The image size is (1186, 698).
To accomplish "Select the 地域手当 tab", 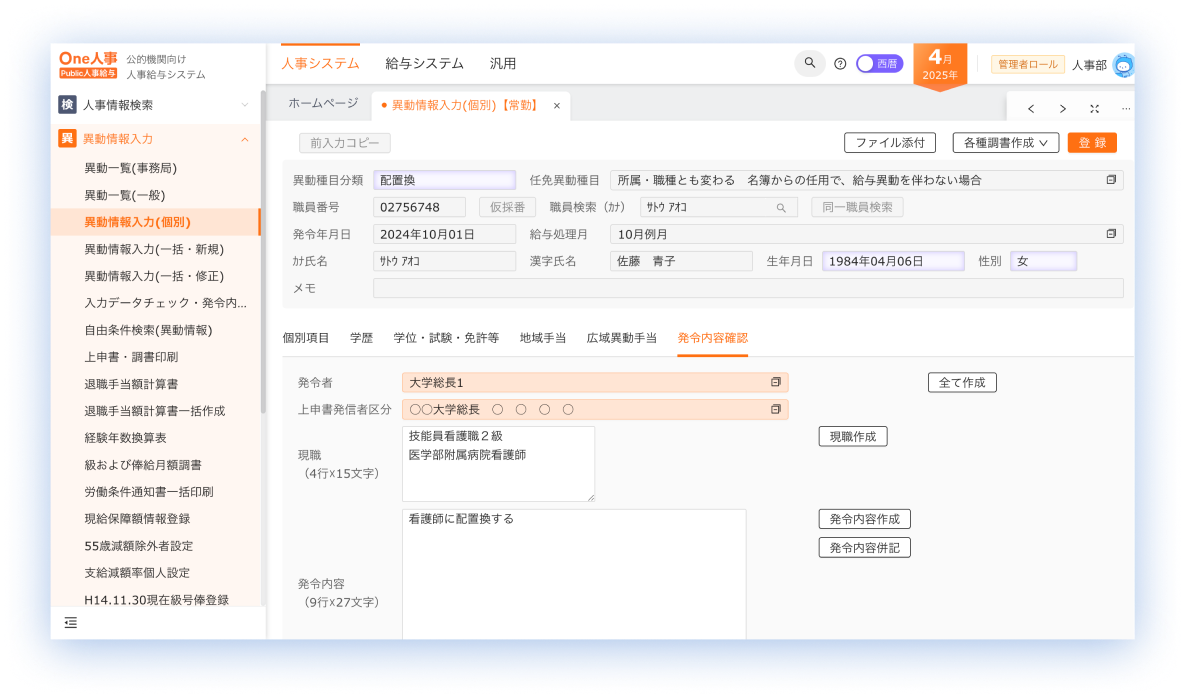I will 542,338.
